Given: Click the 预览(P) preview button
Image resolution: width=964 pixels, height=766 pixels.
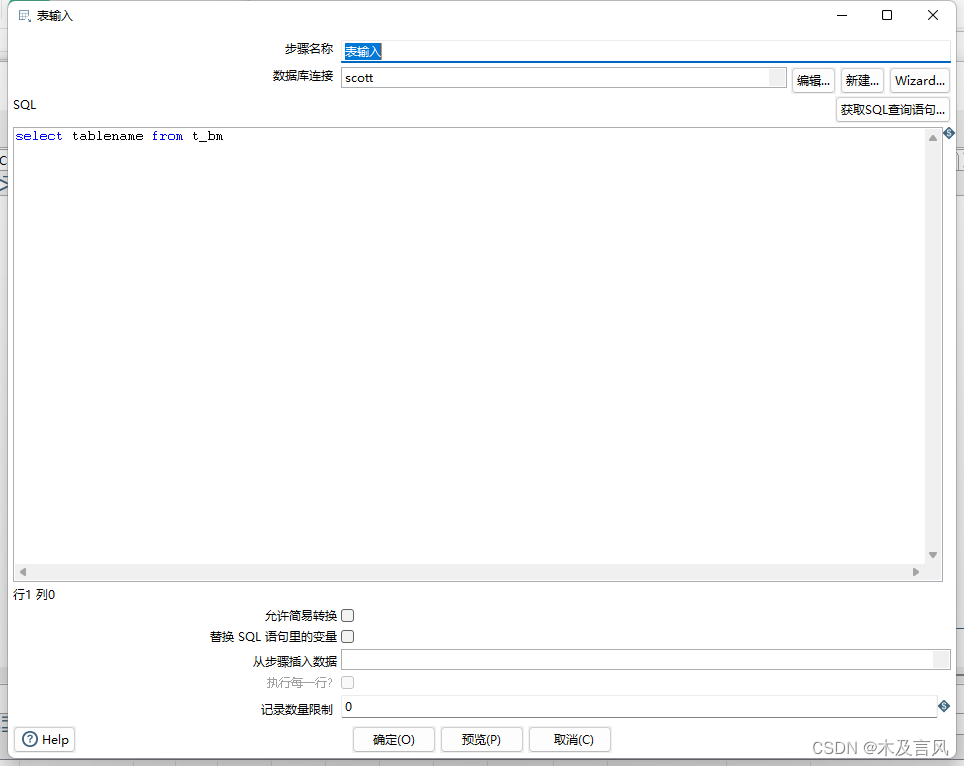Looking at the screenshot, I should click(481, 740).
